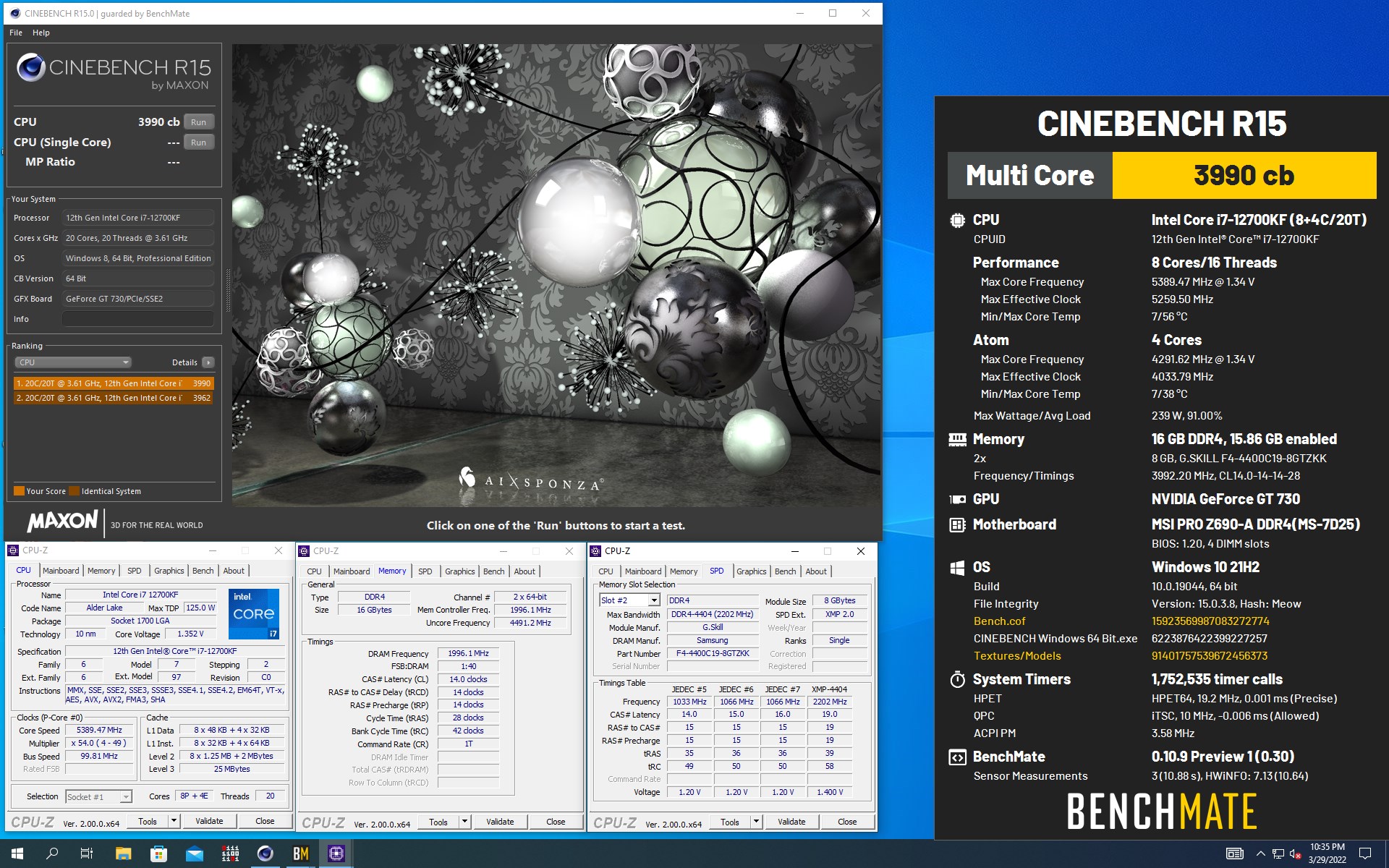Viewport: 1389px width, 868px height.
Task: Click the Bench.cof yellow link
Action: 999,621
